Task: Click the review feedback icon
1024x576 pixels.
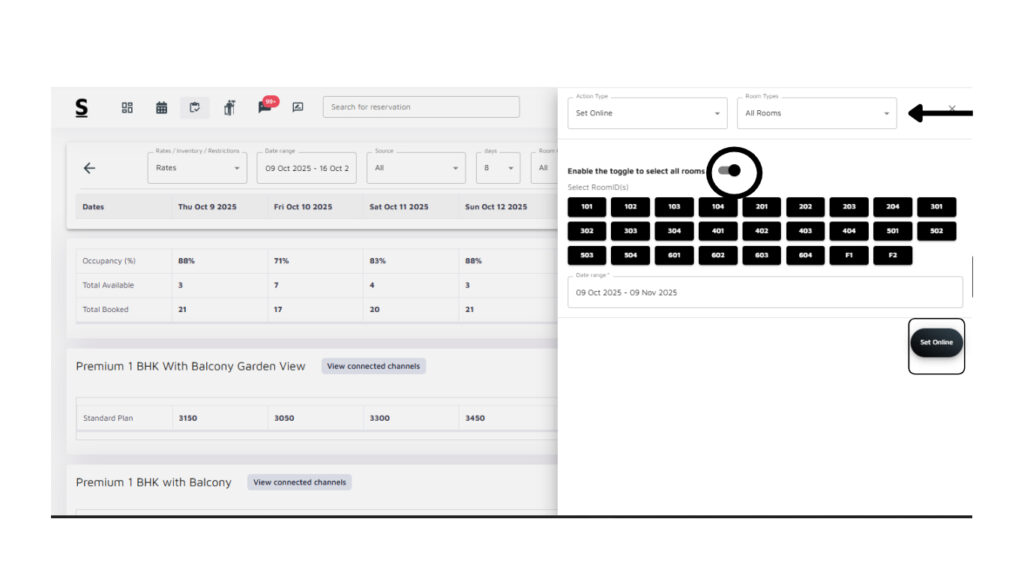Action: click(x=297, y=108)
